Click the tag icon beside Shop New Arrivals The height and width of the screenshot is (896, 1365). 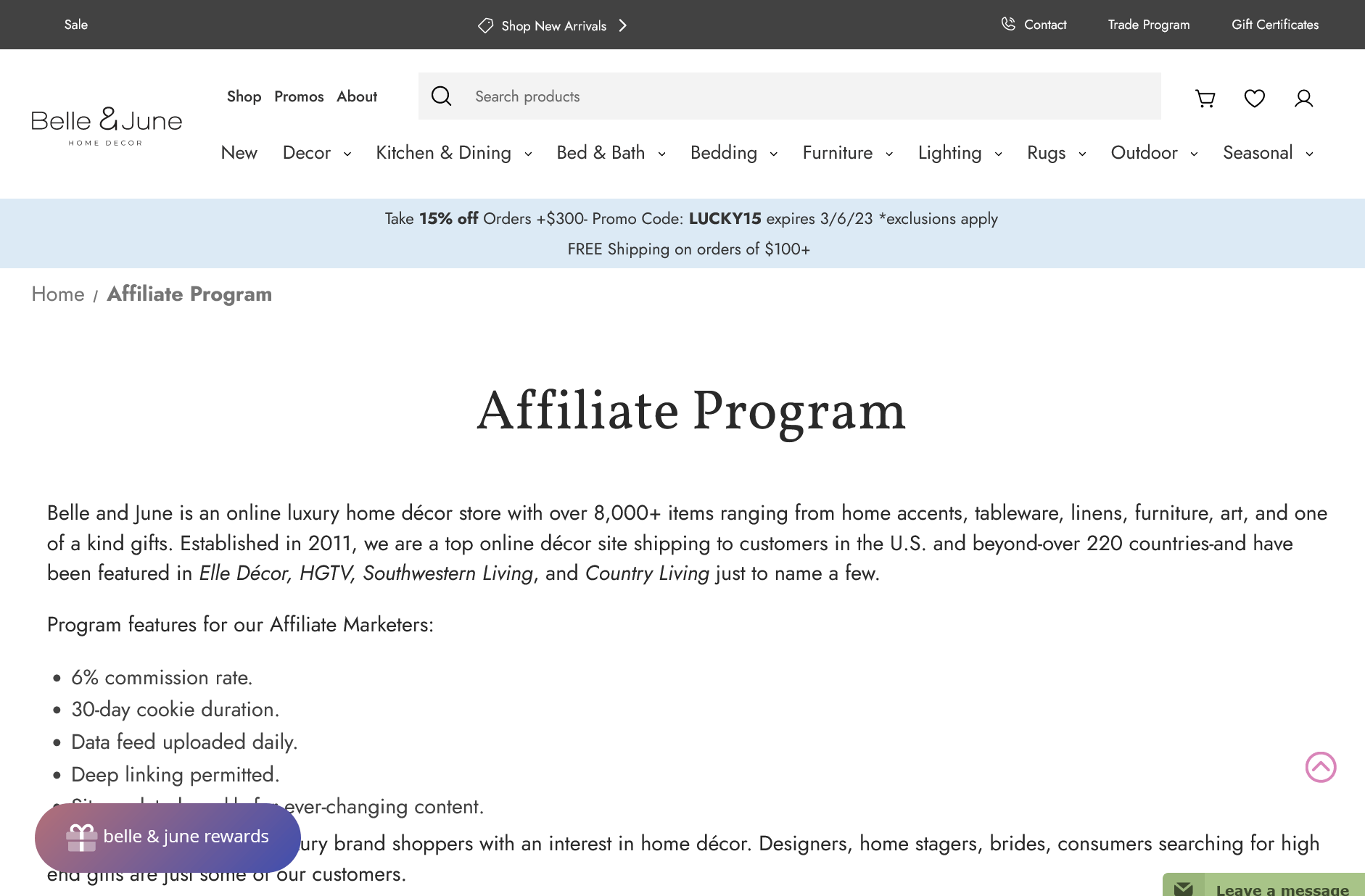(486, 25)
